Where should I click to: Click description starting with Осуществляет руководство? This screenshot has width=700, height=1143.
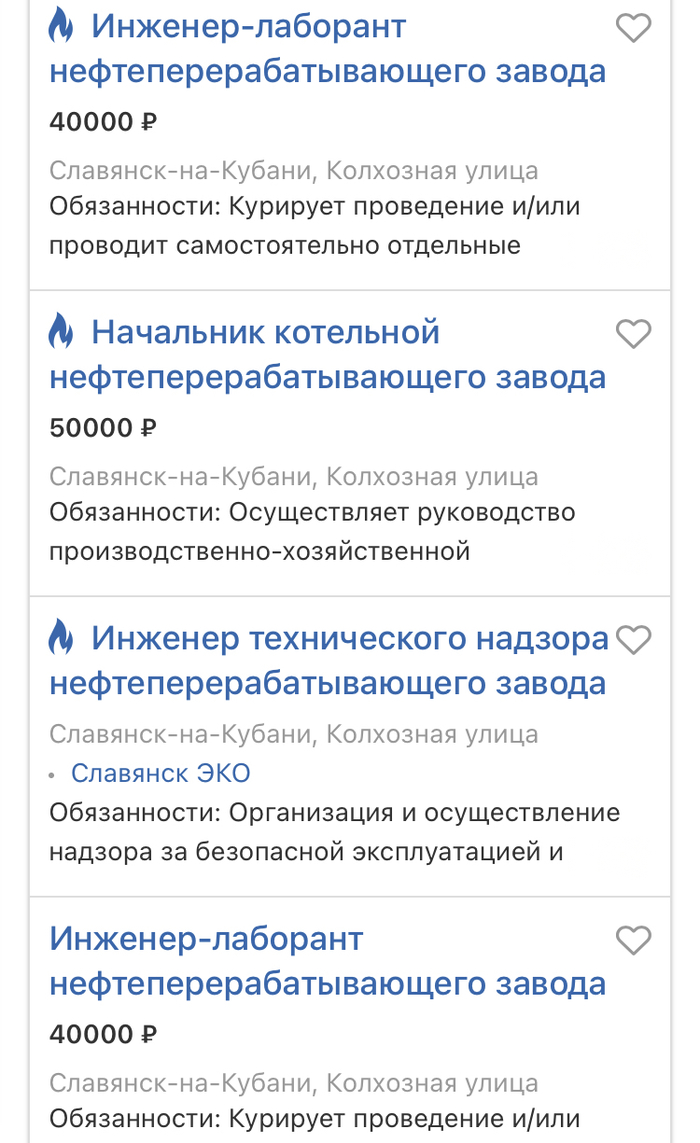312,531
